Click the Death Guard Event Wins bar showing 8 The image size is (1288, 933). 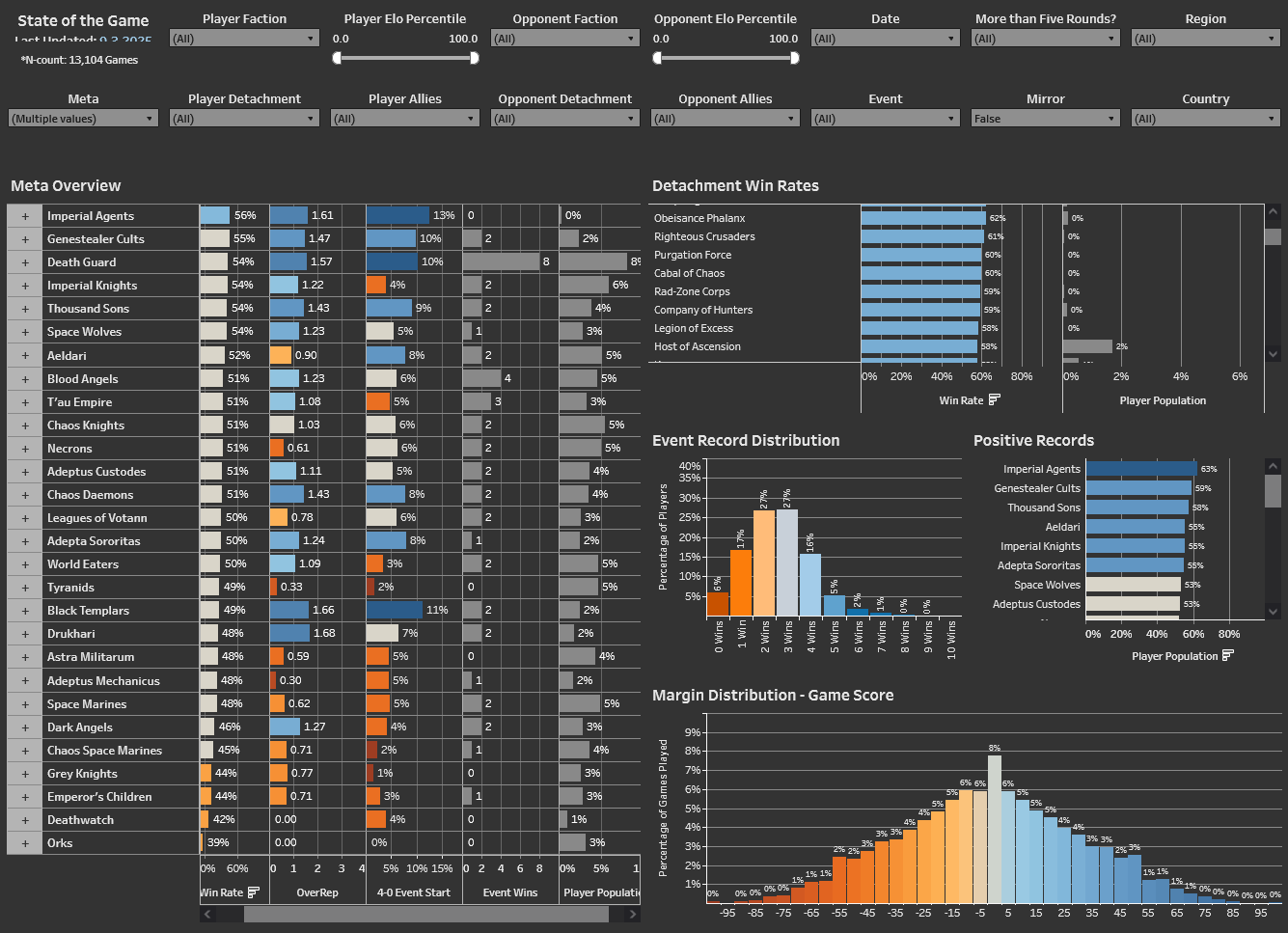(x=501, y=261)
